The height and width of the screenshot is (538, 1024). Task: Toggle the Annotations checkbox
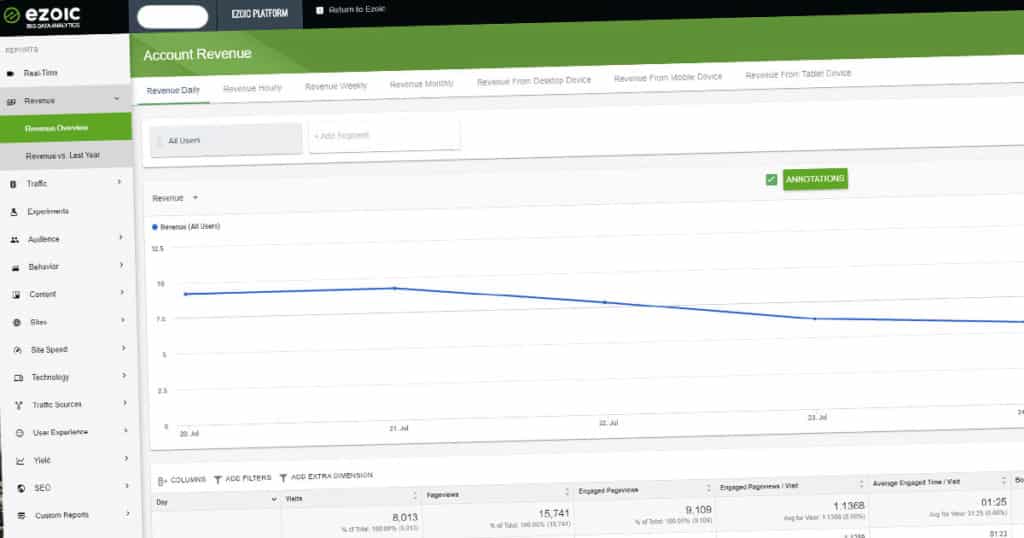[771, 180]
